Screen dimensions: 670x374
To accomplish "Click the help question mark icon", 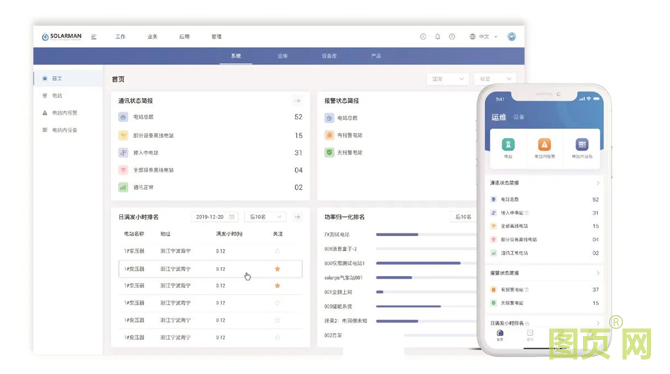I will [x=452, y=37].
